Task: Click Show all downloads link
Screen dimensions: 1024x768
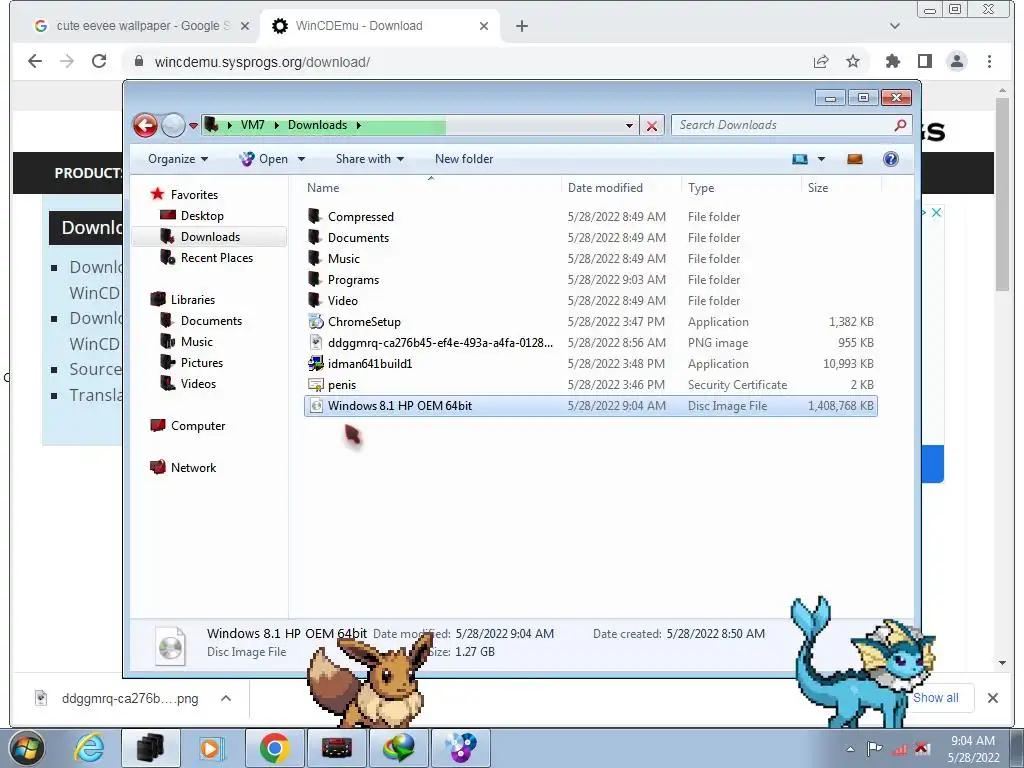Action: point(936,698)
